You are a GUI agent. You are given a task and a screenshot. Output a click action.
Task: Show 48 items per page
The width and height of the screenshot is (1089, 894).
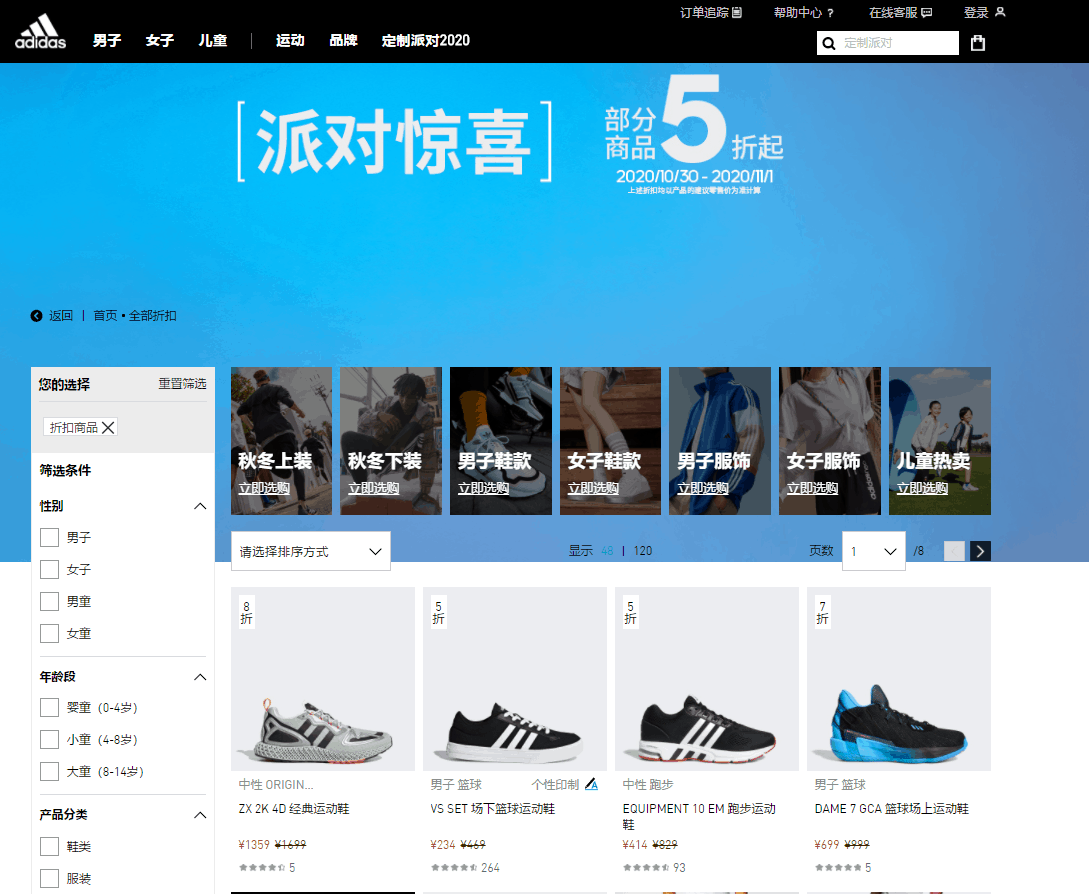pyautogui.click(x=608, y=551)
